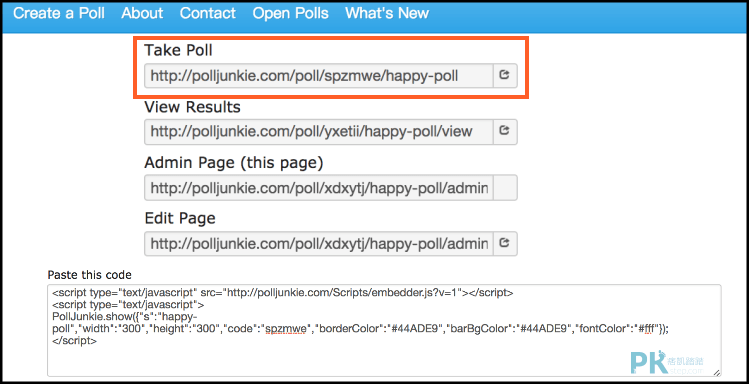Open the What's New page
This screenshot has height=384, width=749.
point(387,13)
